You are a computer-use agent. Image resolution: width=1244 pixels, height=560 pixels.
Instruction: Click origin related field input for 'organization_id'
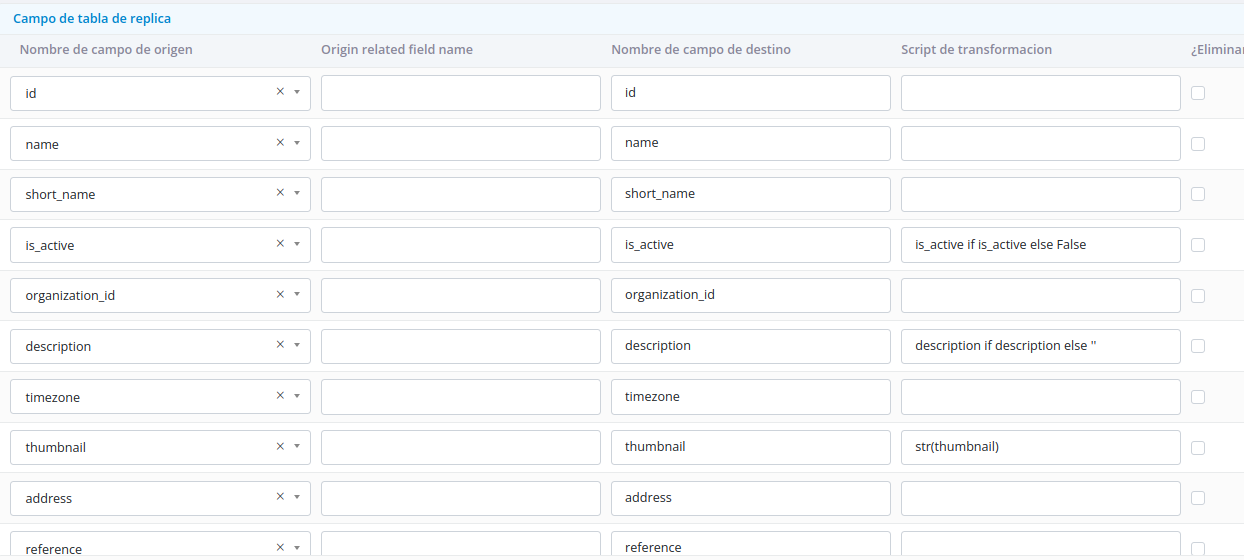460,295
